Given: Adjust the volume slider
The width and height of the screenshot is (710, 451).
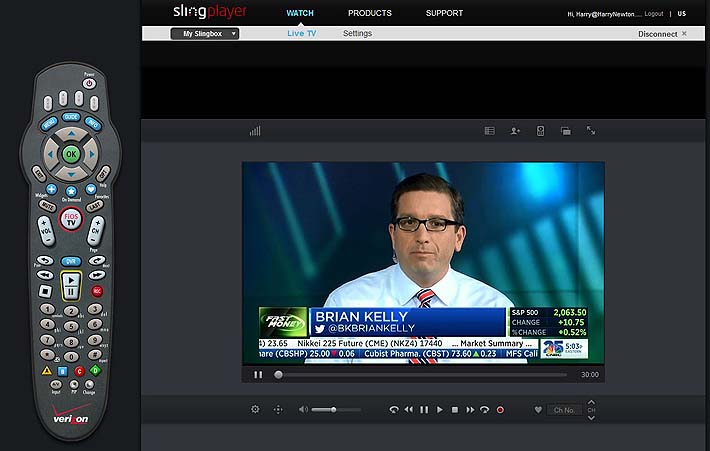Looking at the screenshot, I should 336,410.
